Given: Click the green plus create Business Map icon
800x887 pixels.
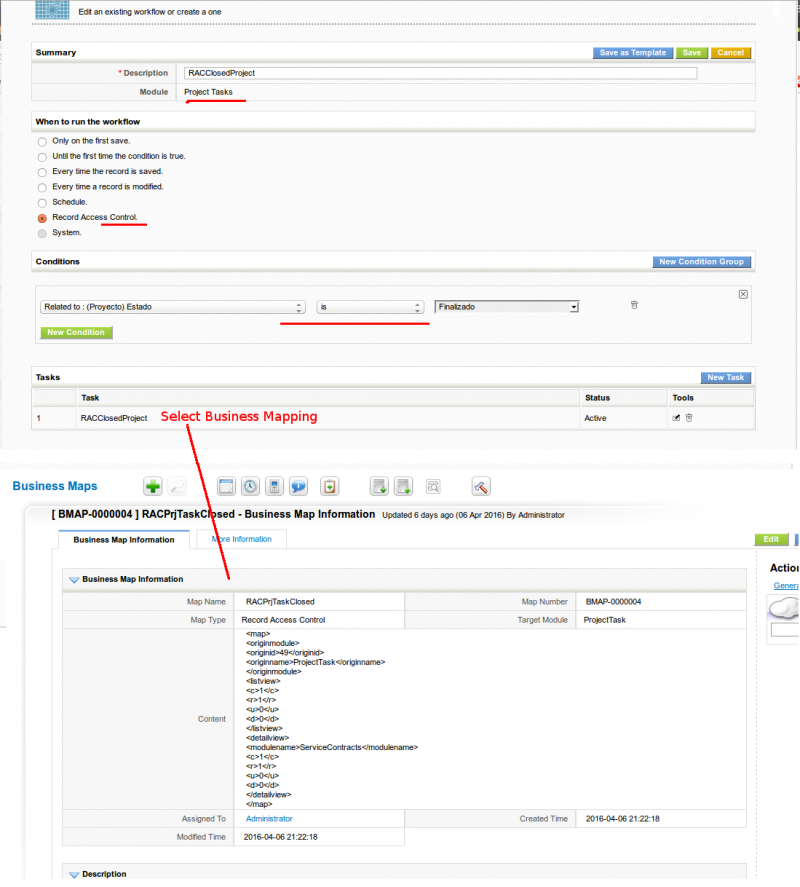Looking at the screenshot, I should coord(153,486).
